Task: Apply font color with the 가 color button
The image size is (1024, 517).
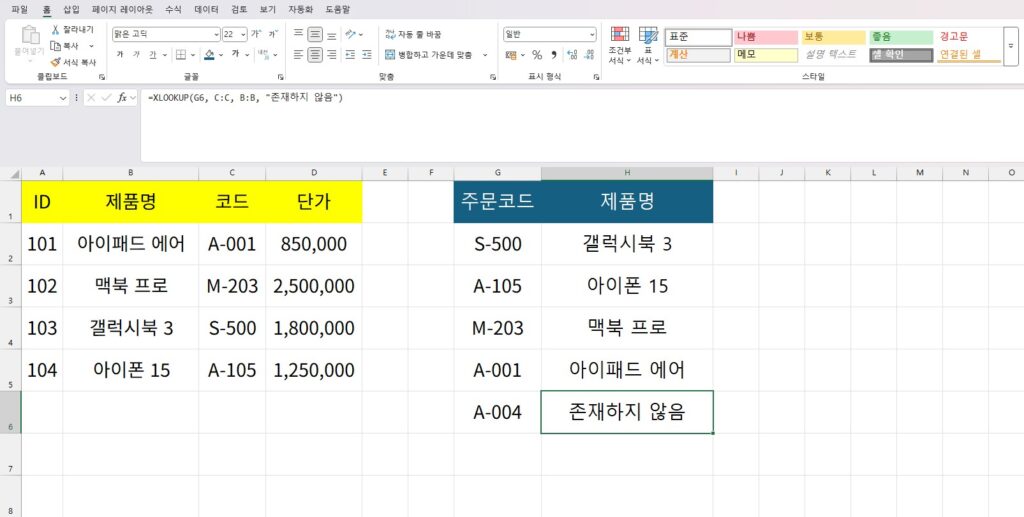Action: (x=235, y=55)
